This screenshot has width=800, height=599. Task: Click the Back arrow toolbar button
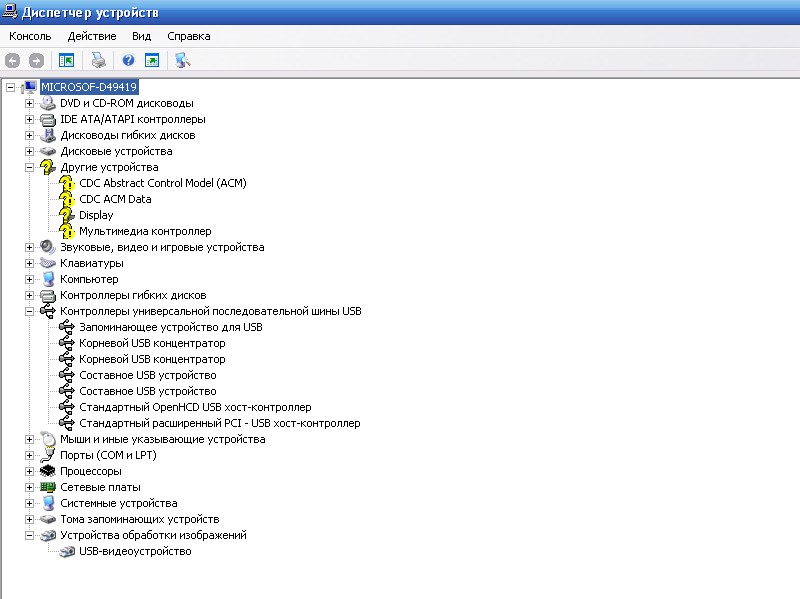pyautogui.click(x=13, y=61)
